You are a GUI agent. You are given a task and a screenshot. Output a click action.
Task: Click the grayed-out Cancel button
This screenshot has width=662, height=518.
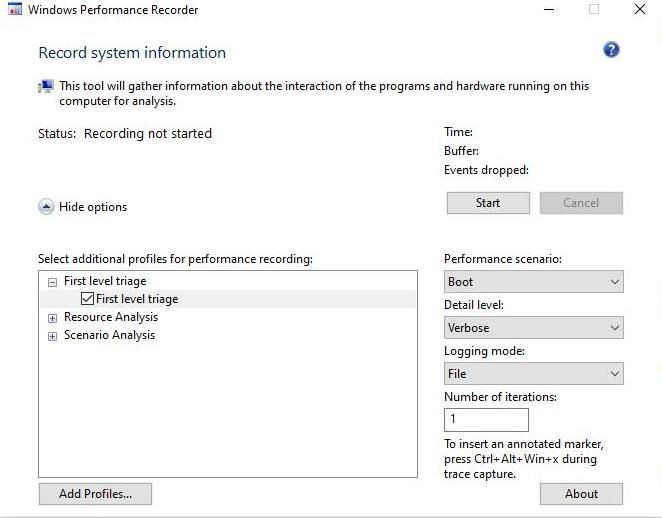click(x=581, y=203)
